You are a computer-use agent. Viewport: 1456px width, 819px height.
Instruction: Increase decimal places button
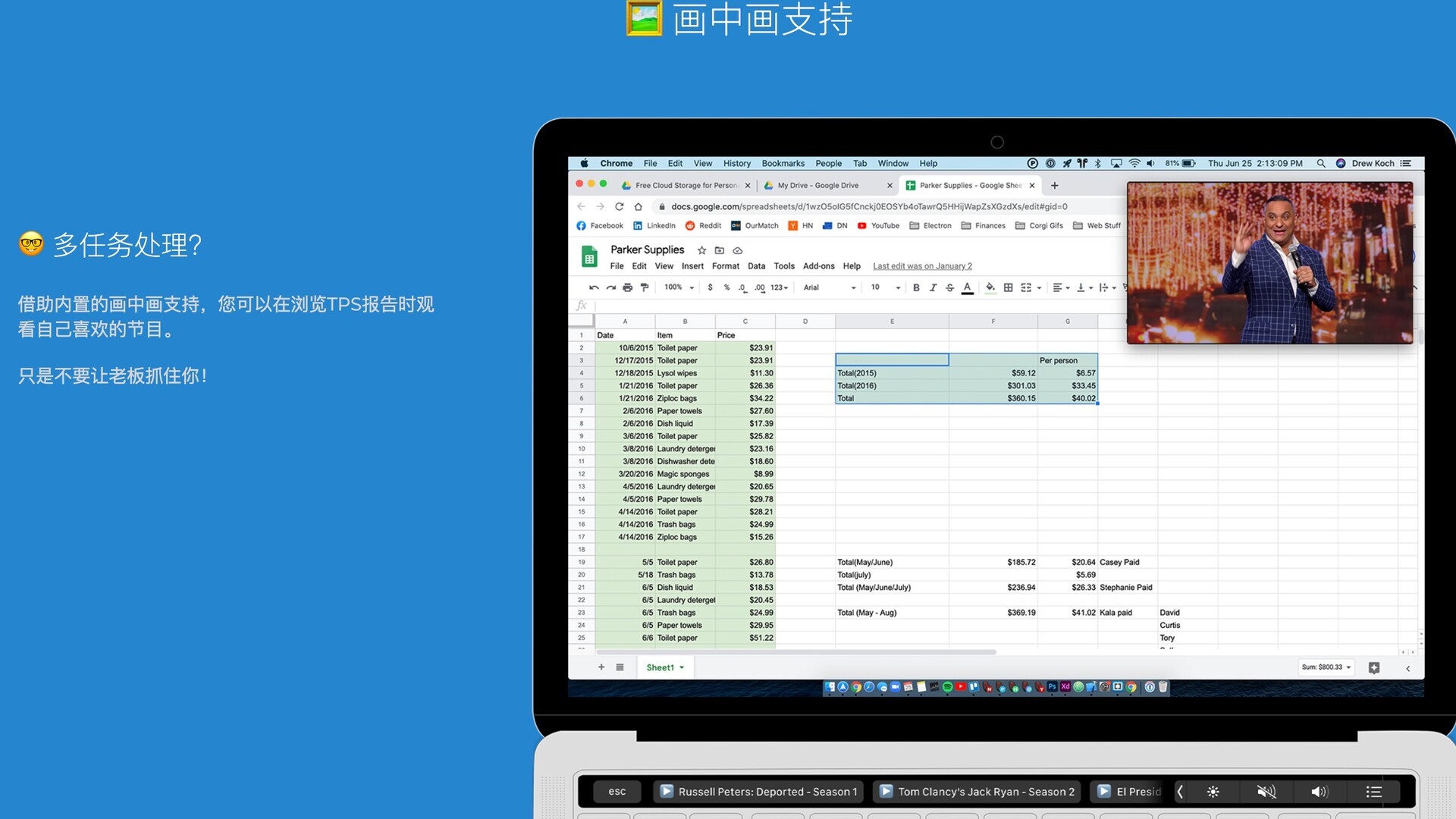coord(760,287)
